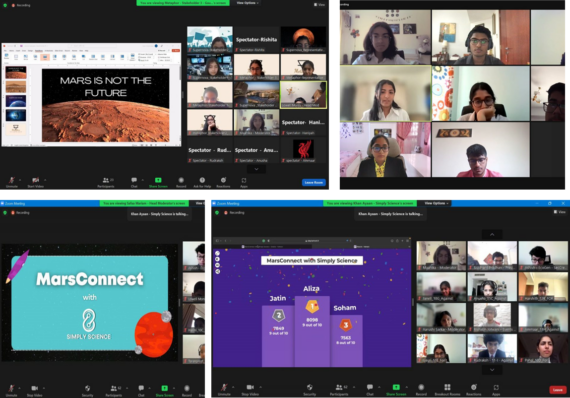Click the red Leave button
Image resolution: width=570 pixels, height=398 pixels.
tap(558, 390)
